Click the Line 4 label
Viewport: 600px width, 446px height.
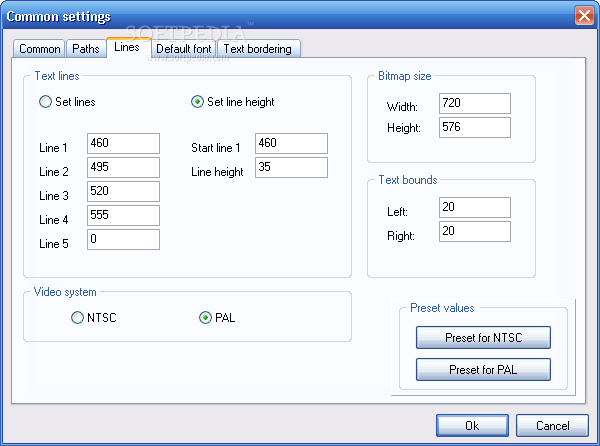coord(54,220)
